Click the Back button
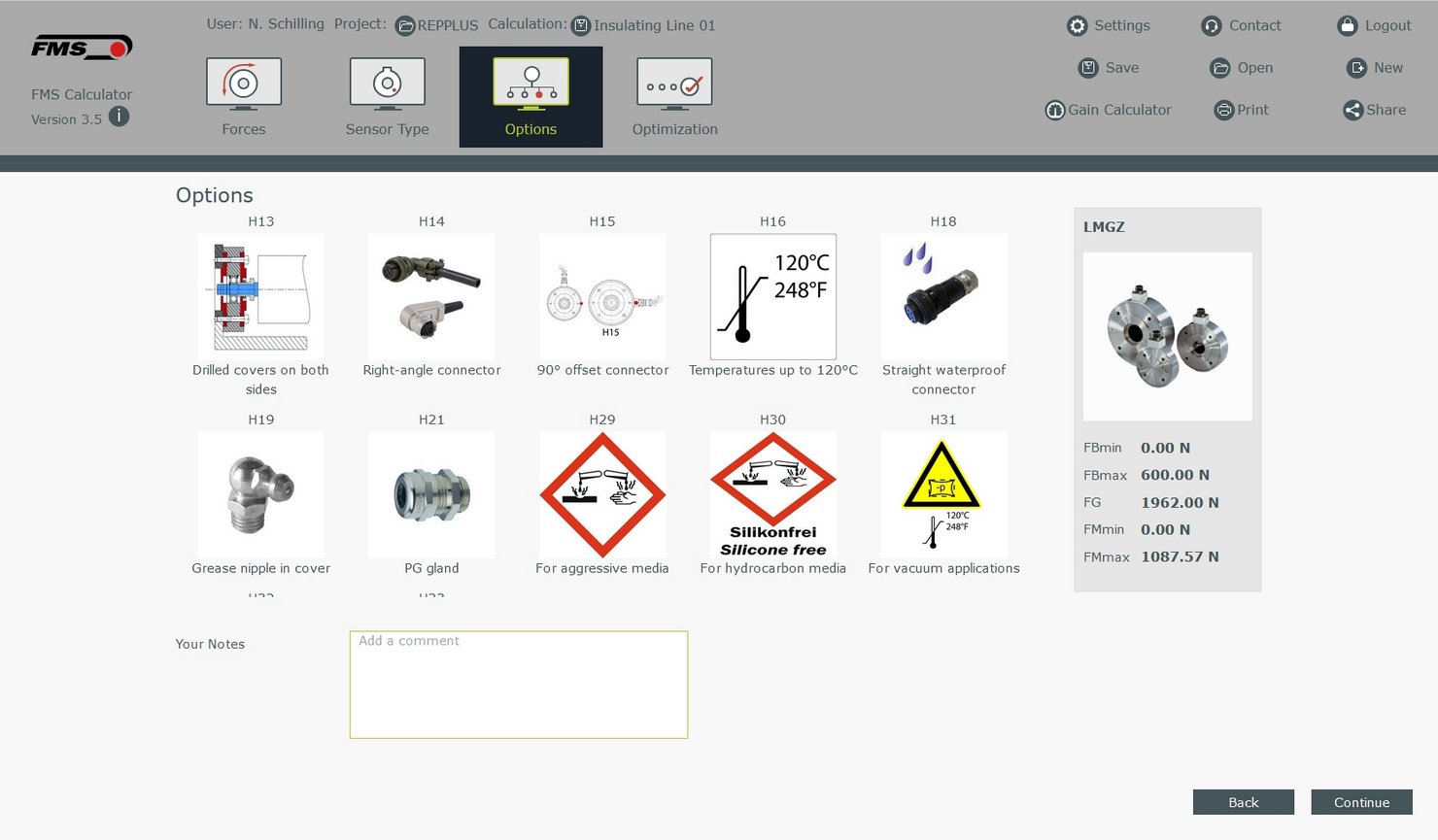Screen dimensions: 1438x840 click(1244, 802)
